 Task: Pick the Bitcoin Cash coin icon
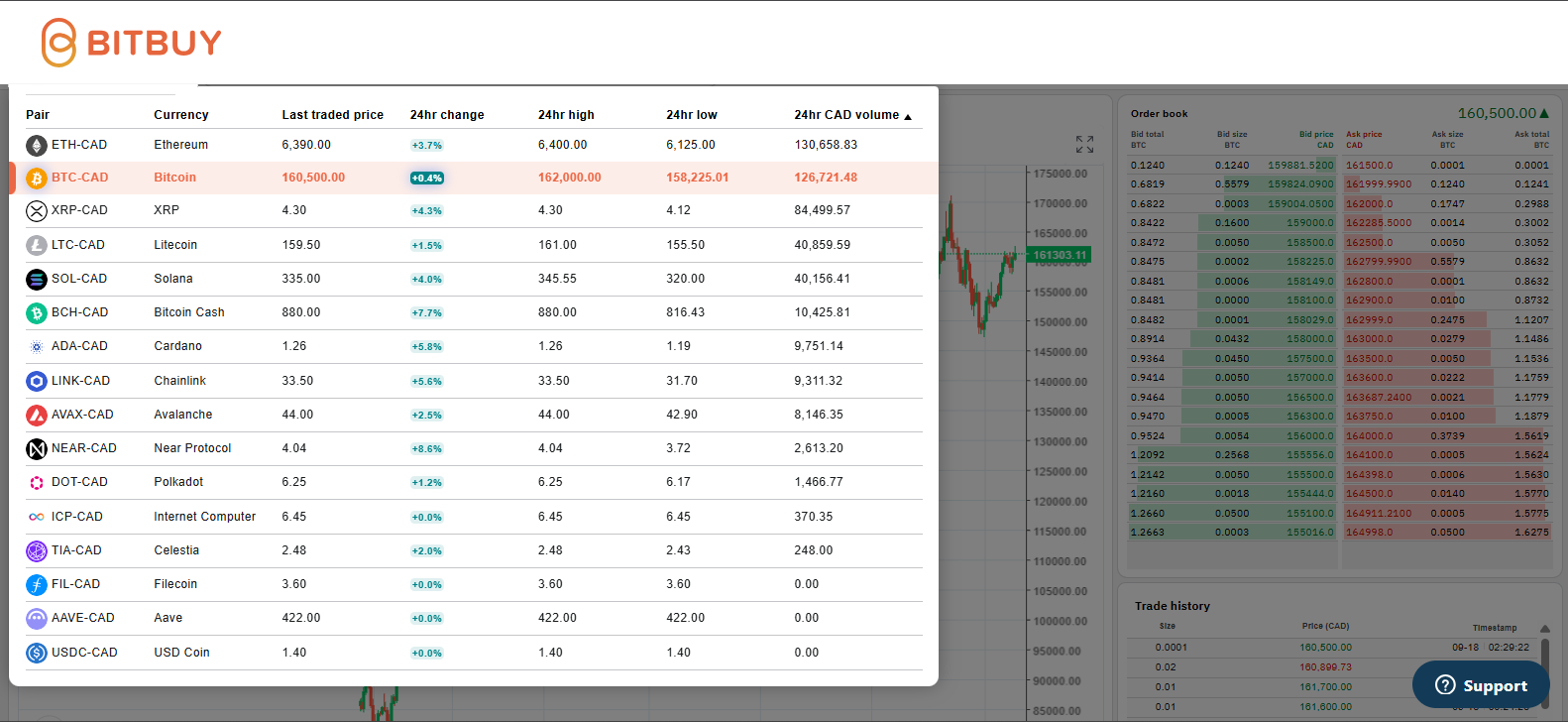[37, 313]
